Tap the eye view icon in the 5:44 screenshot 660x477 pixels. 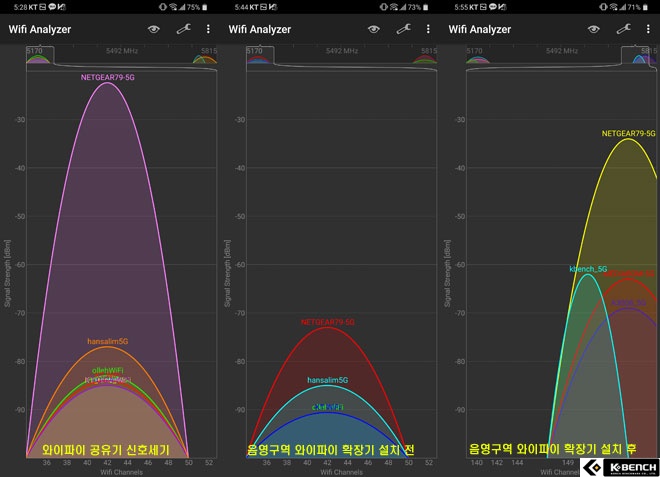[374, 29]
